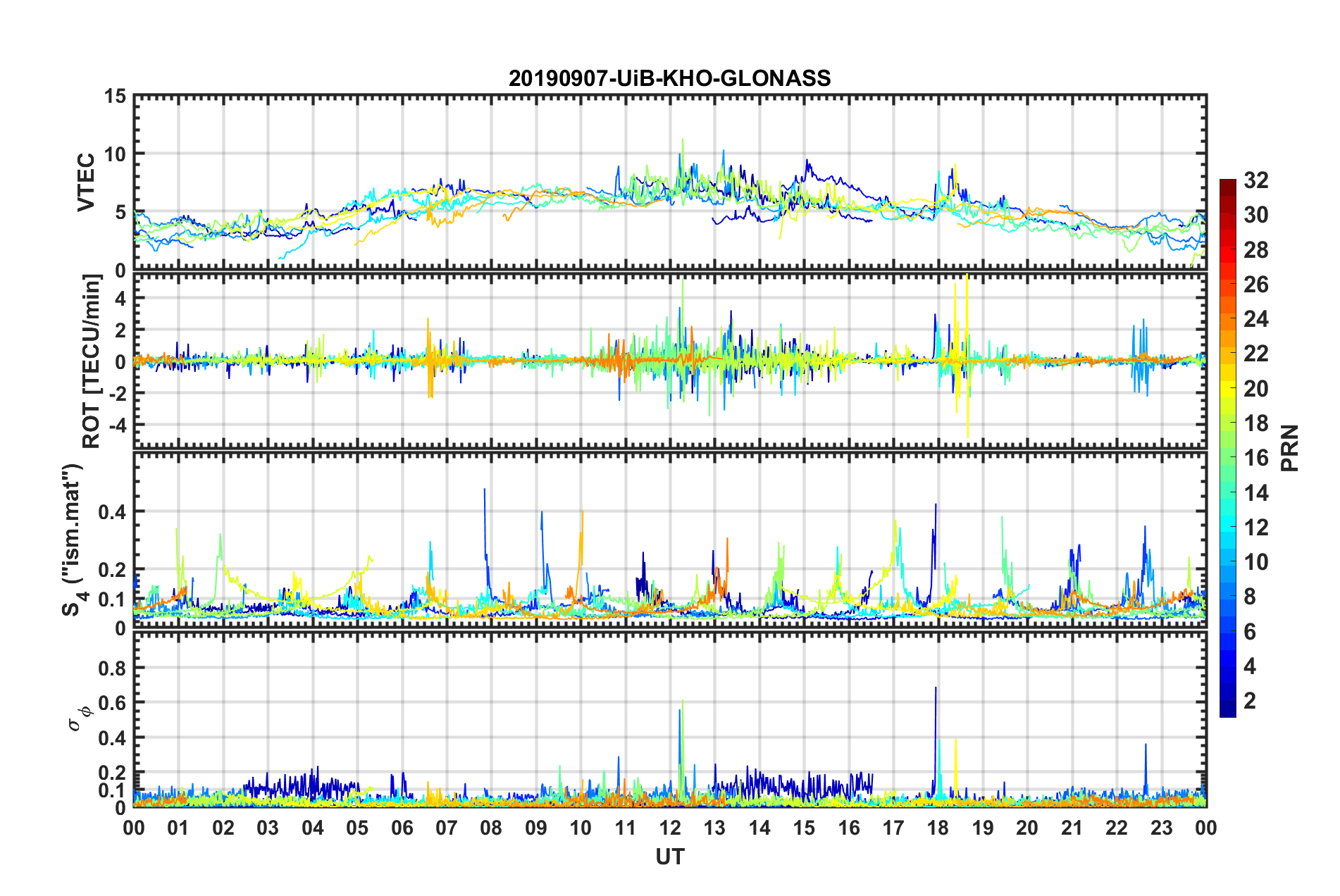Click the UT x-axis label
Screen dimensions: 1340x896
click(669, 857)
